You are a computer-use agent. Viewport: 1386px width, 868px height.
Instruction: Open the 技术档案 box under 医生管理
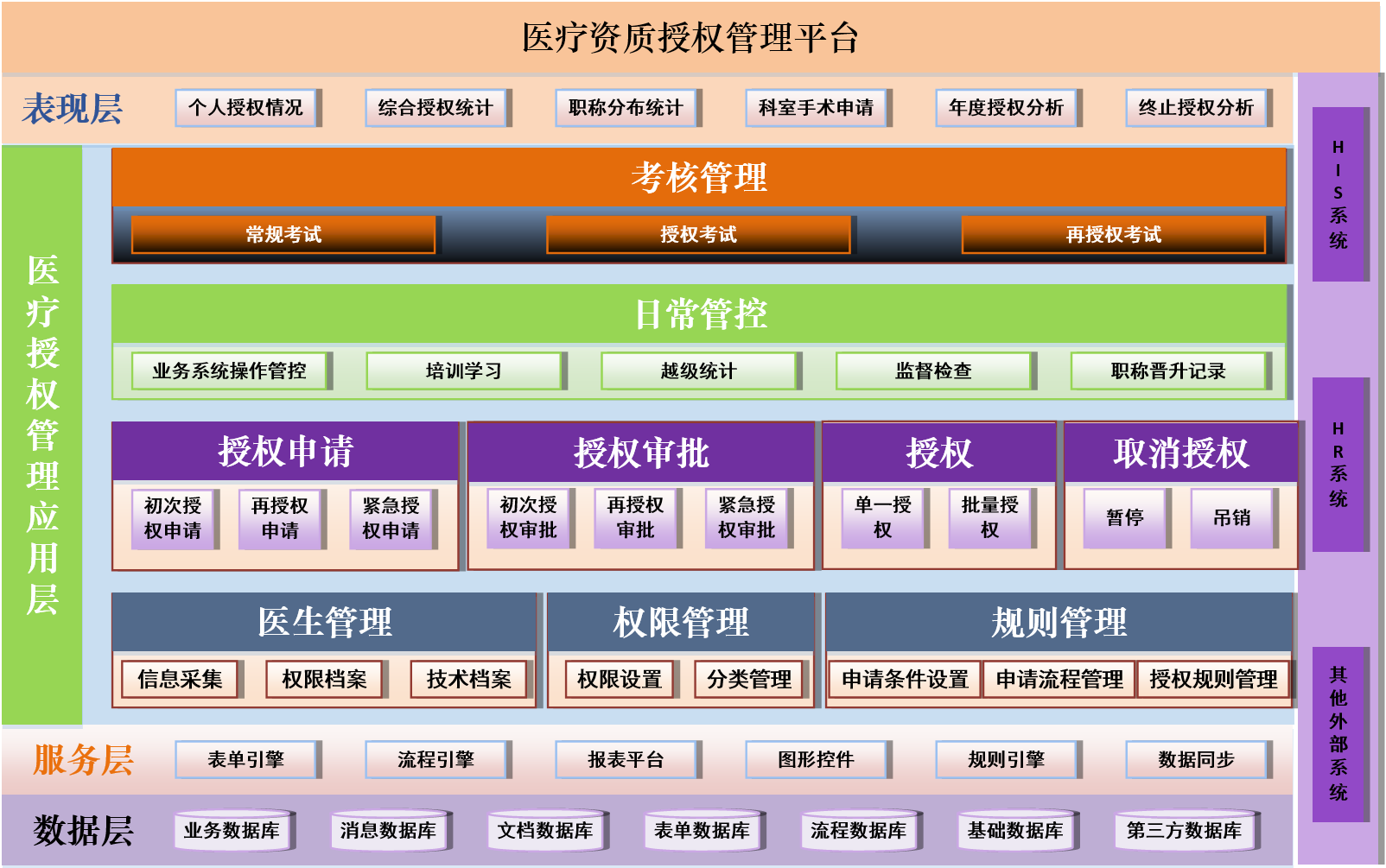(469, 680)
